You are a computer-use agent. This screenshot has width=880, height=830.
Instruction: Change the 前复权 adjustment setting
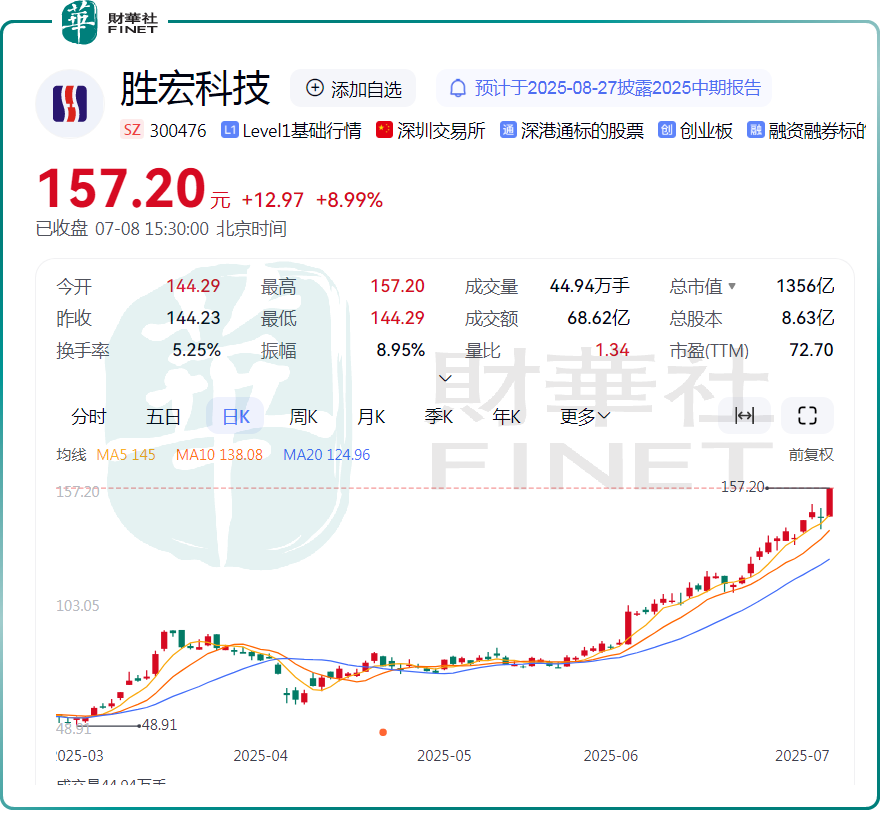point(811,455)
